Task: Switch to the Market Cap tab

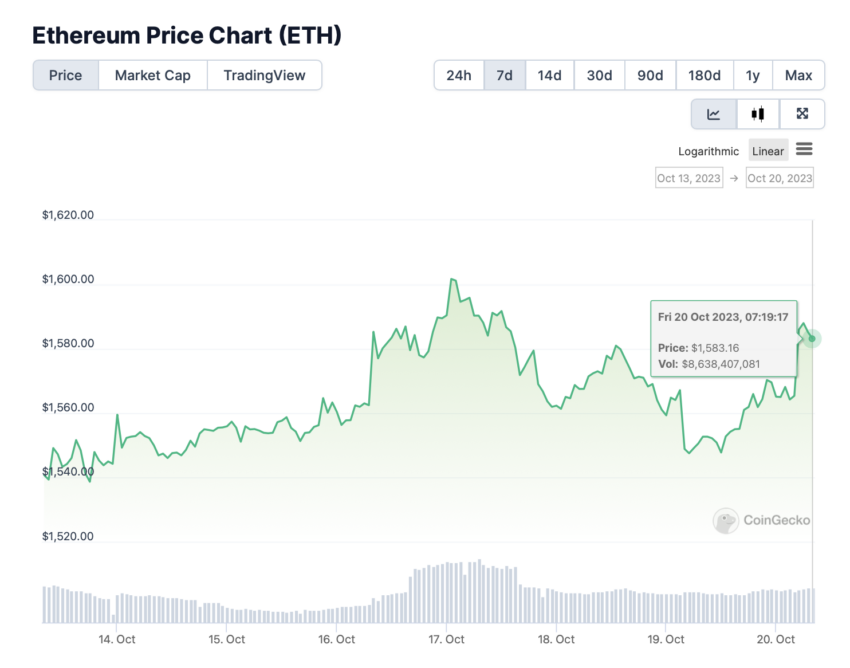Action: [x=152, y=75]
